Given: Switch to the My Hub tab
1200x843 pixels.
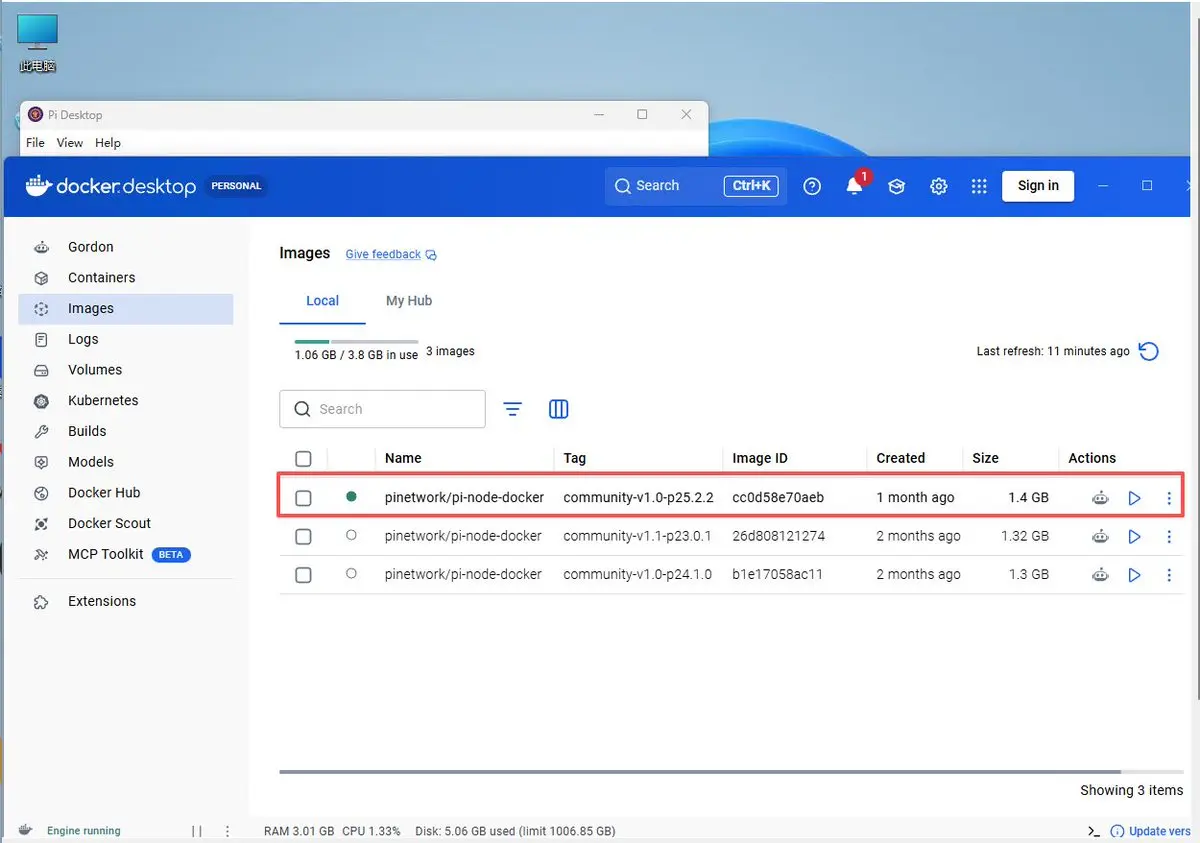Looking at the screenshot, I should [409, 301].
